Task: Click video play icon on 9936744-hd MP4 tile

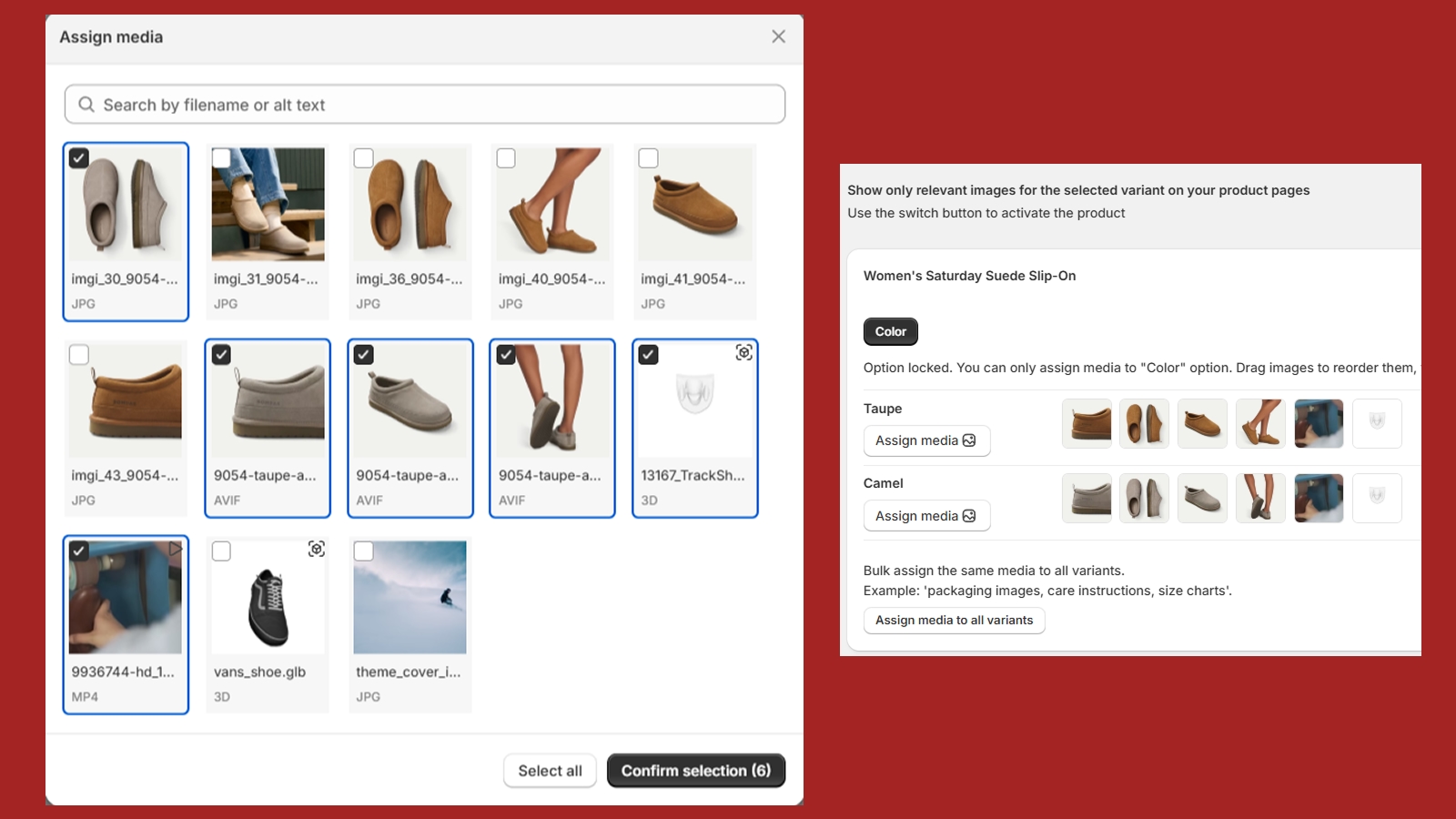Action: pos(175,549)
